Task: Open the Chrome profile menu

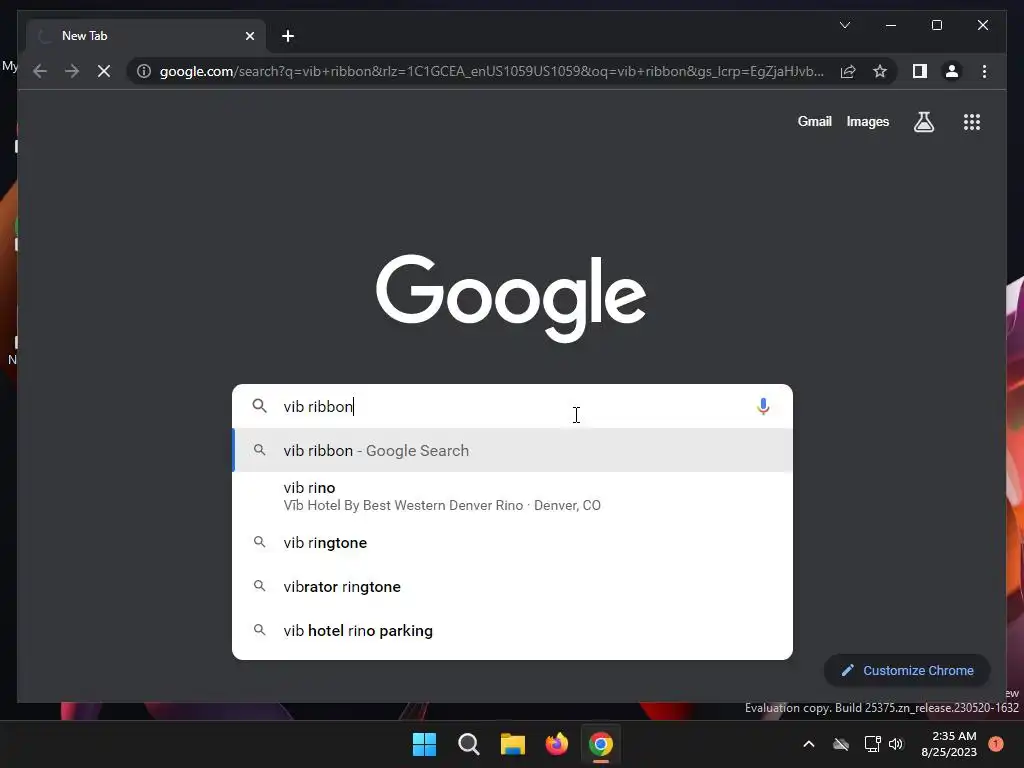Action: pos(952,71)
